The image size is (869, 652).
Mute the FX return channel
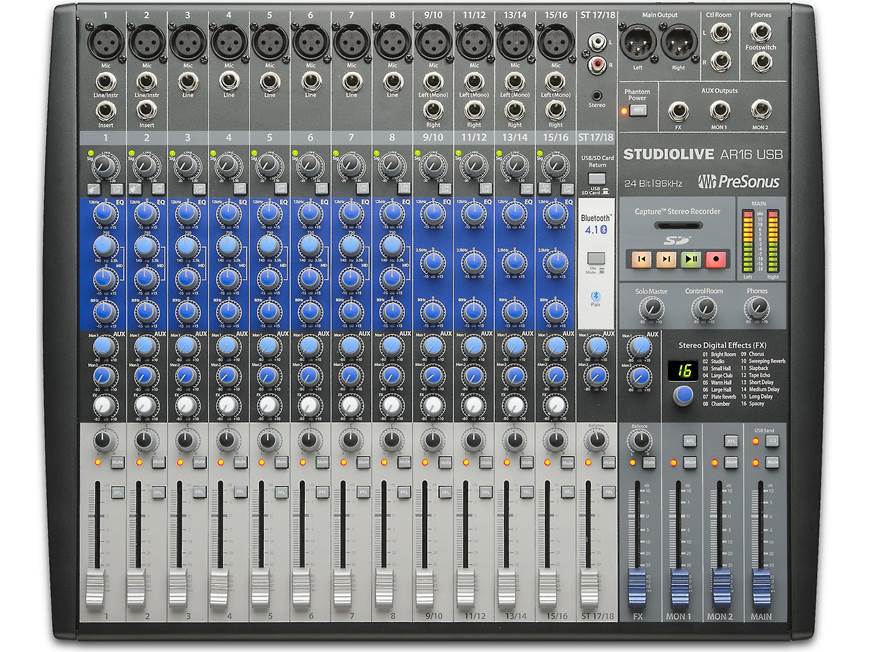[x=649, y=462]
